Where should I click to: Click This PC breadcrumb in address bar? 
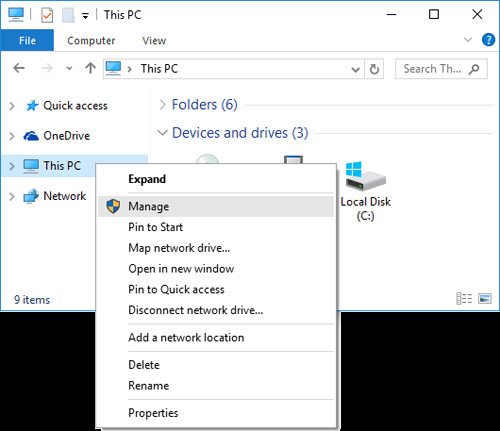coord(159,69)
